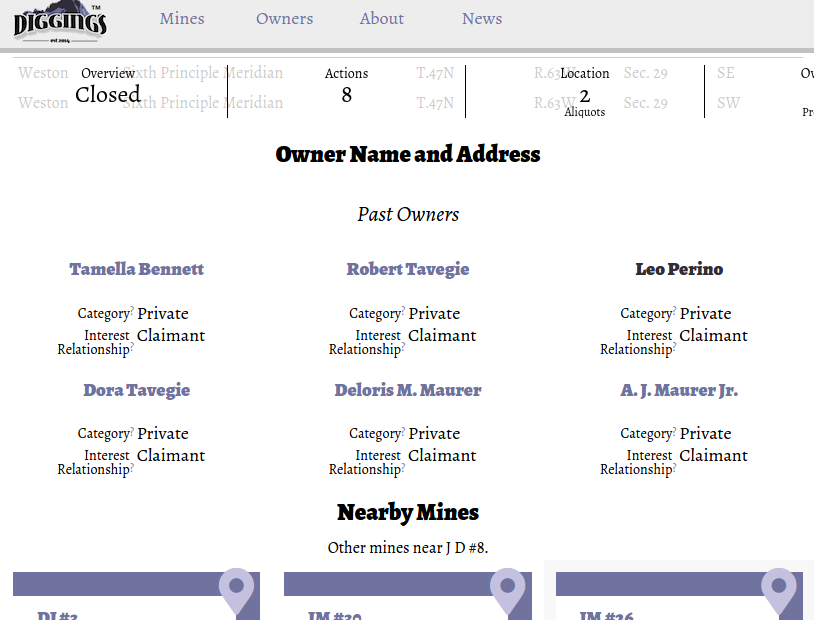Open owner Dora Tavegie's page
Viewport: 814px width, 620px height.
[137, 390]
